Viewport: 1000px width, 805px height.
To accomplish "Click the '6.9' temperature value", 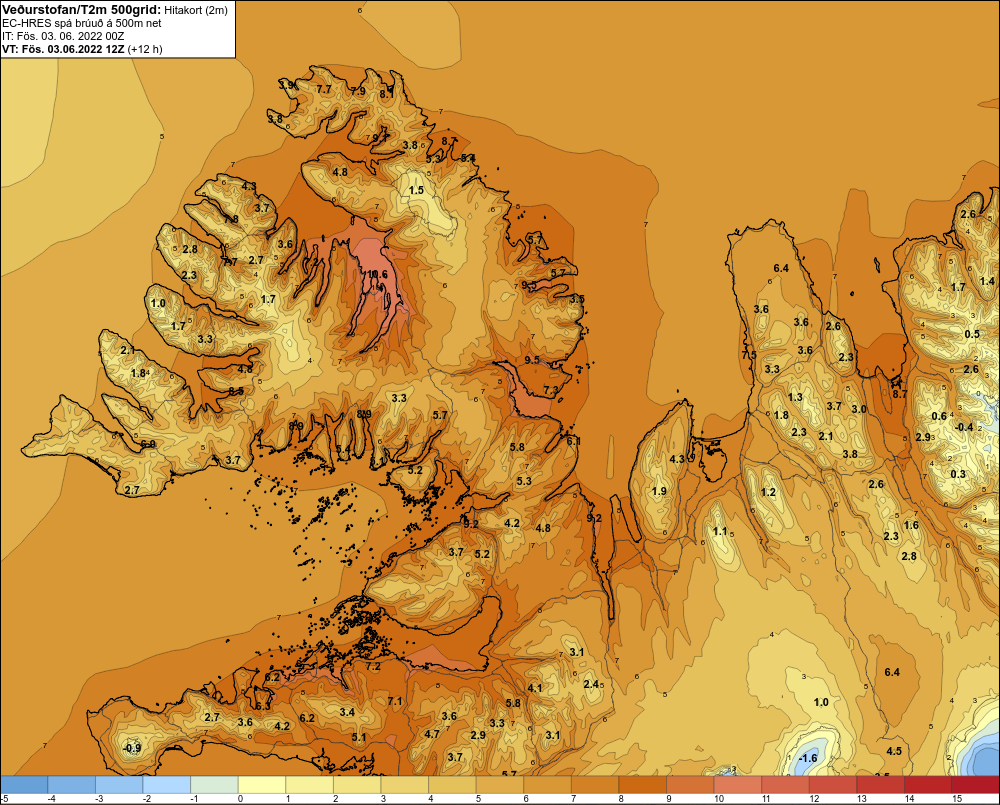I will 148,444.
